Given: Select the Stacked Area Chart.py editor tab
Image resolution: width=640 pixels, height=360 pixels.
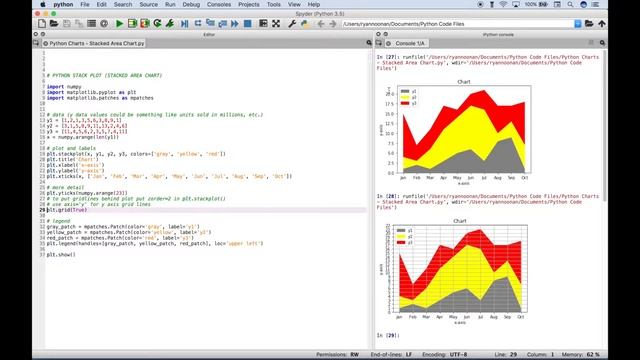Looking at the screenshot, I should 94,43.
